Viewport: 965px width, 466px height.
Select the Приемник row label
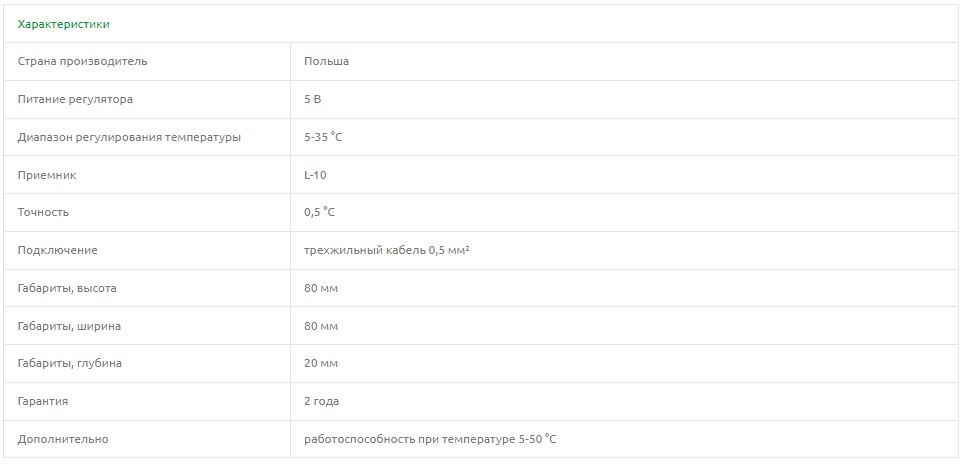[x=47, y=175]
